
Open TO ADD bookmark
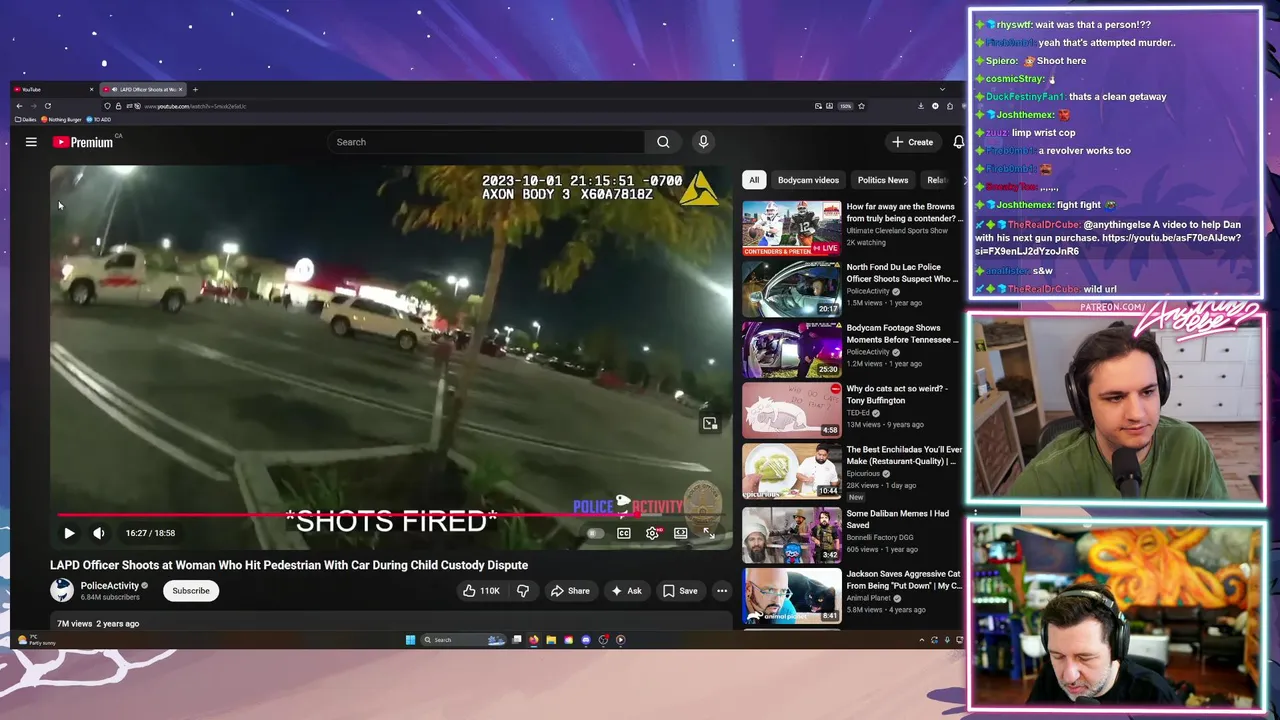point(98,119)
